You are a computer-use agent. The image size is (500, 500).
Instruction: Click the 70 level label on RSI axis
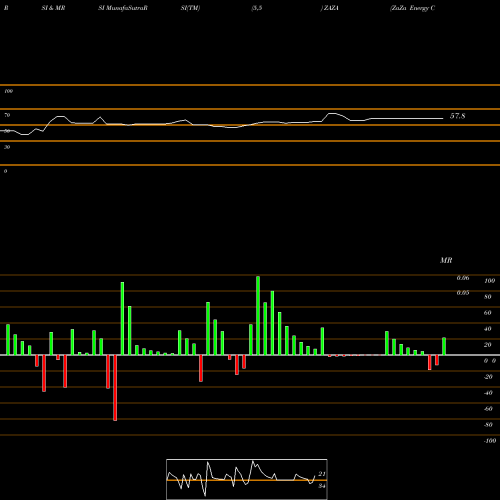pos(7,115)
